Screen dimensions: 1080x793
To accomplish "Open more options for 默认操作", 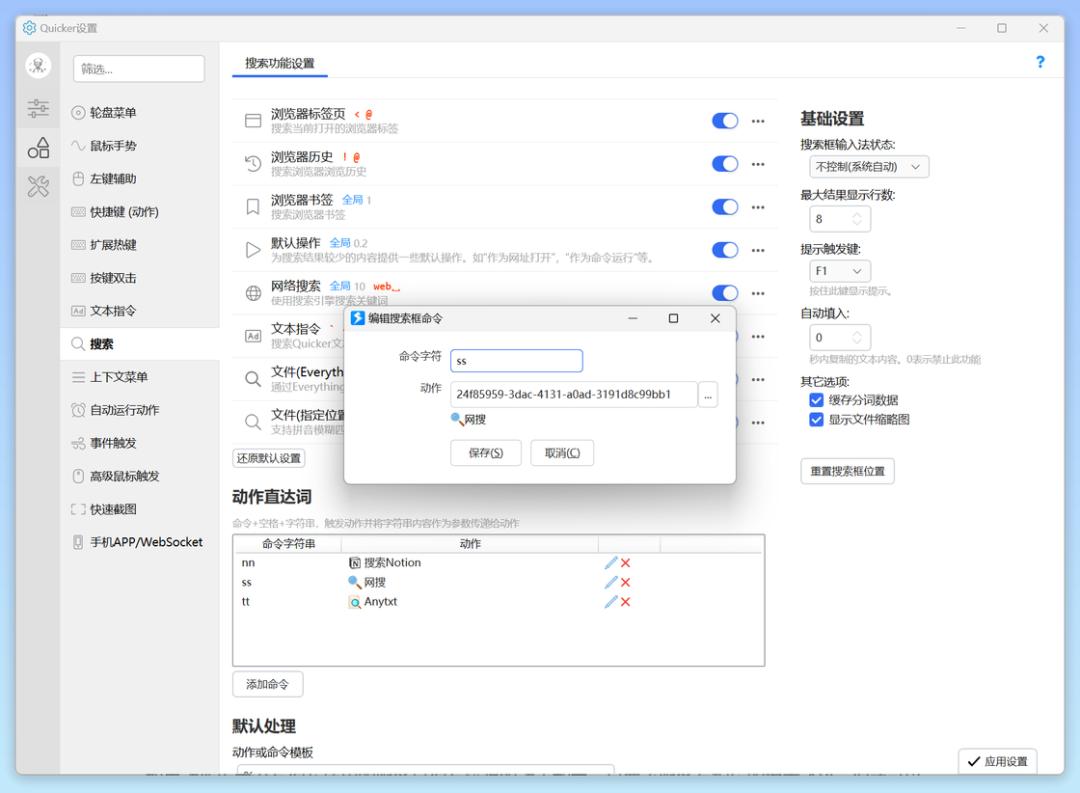I will click(758, 251).
